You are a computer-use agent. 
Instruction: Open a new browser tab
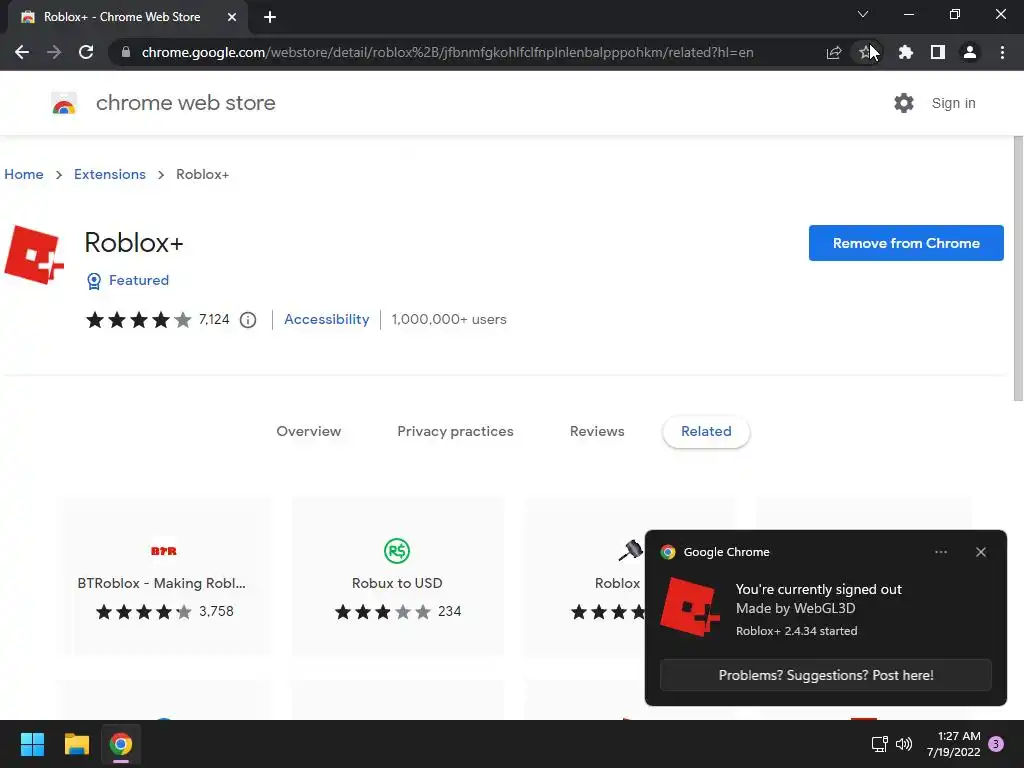coord(270,17)
